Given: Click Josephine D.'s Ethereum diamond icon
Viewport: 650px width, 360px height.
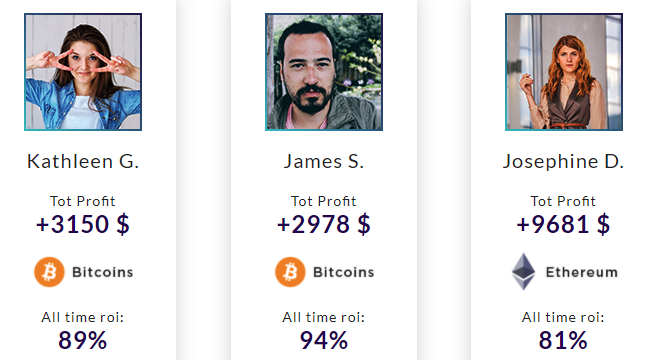Looking at the screenshot, I should 524,272.
